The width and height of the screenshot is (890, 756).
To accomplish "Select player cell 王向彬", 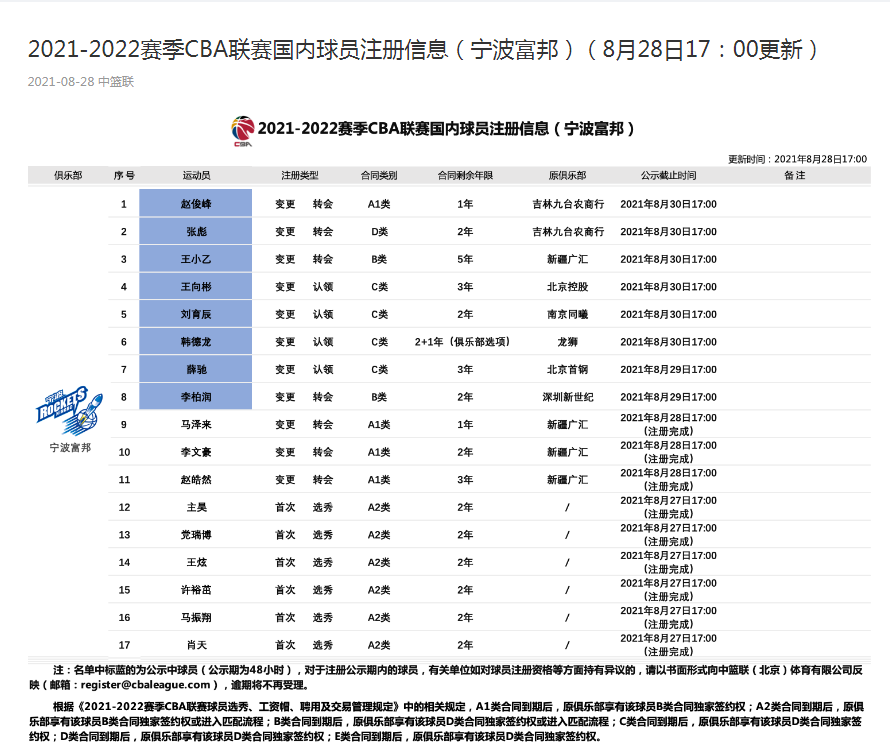I will (x=196, y=286).
